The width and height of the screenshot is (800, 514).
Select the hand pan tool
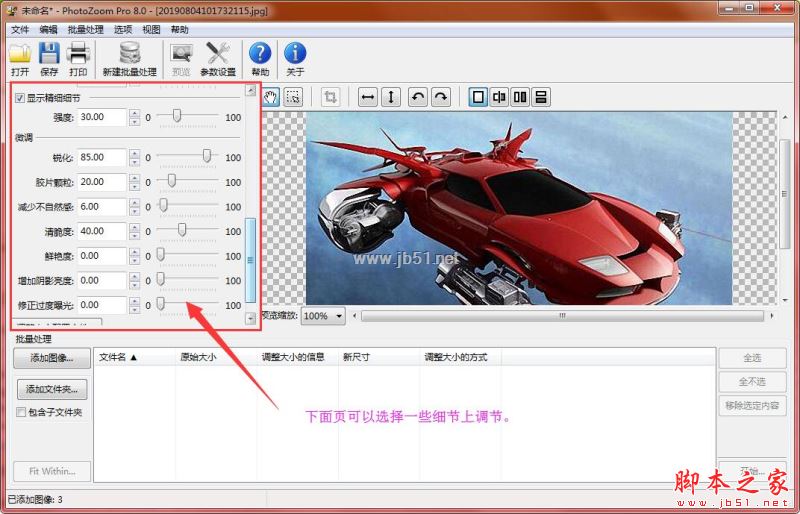point(270,97)
